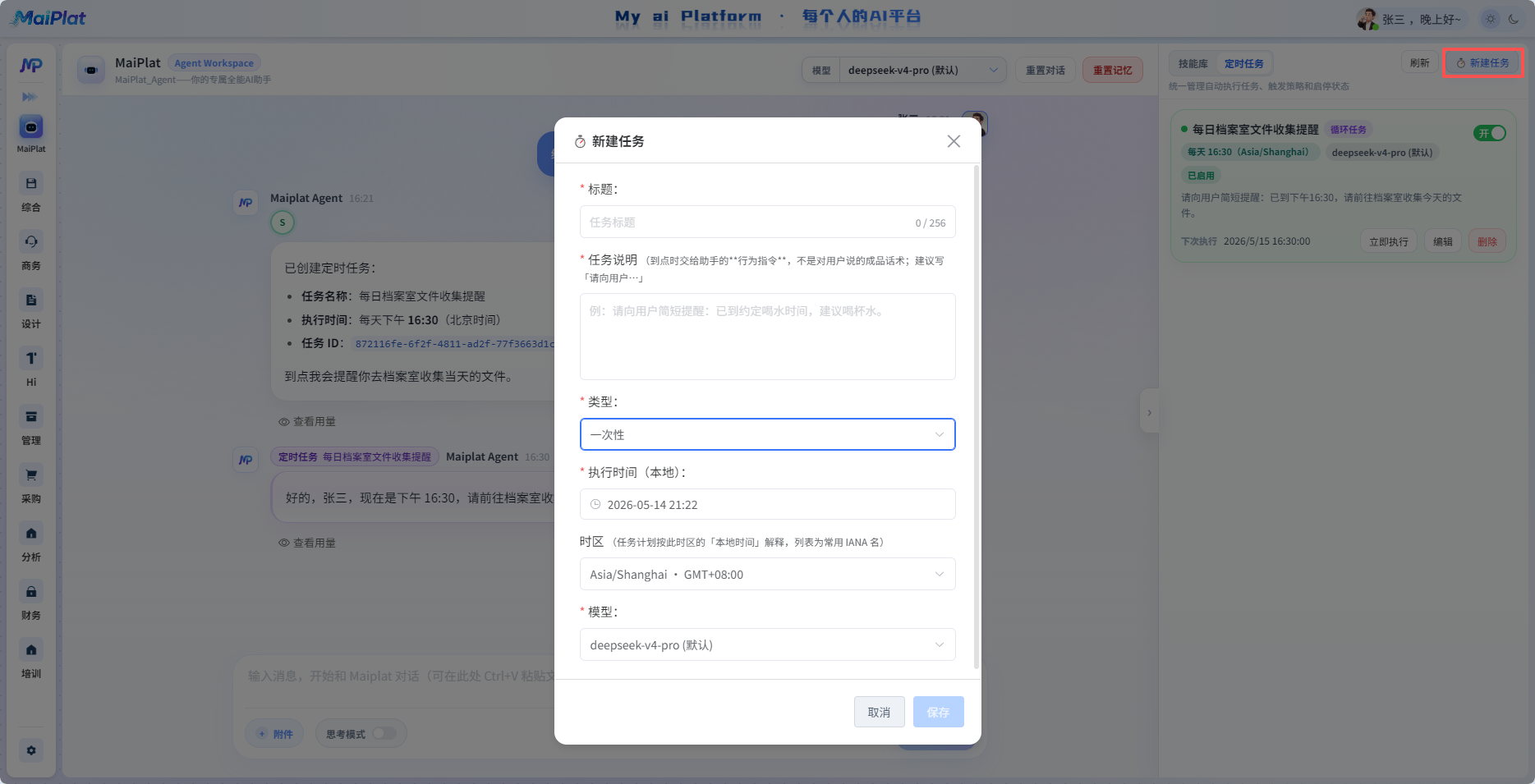Open the 设计 sidebar section
Screen dimensions: 1535x784
pos(31,309)
